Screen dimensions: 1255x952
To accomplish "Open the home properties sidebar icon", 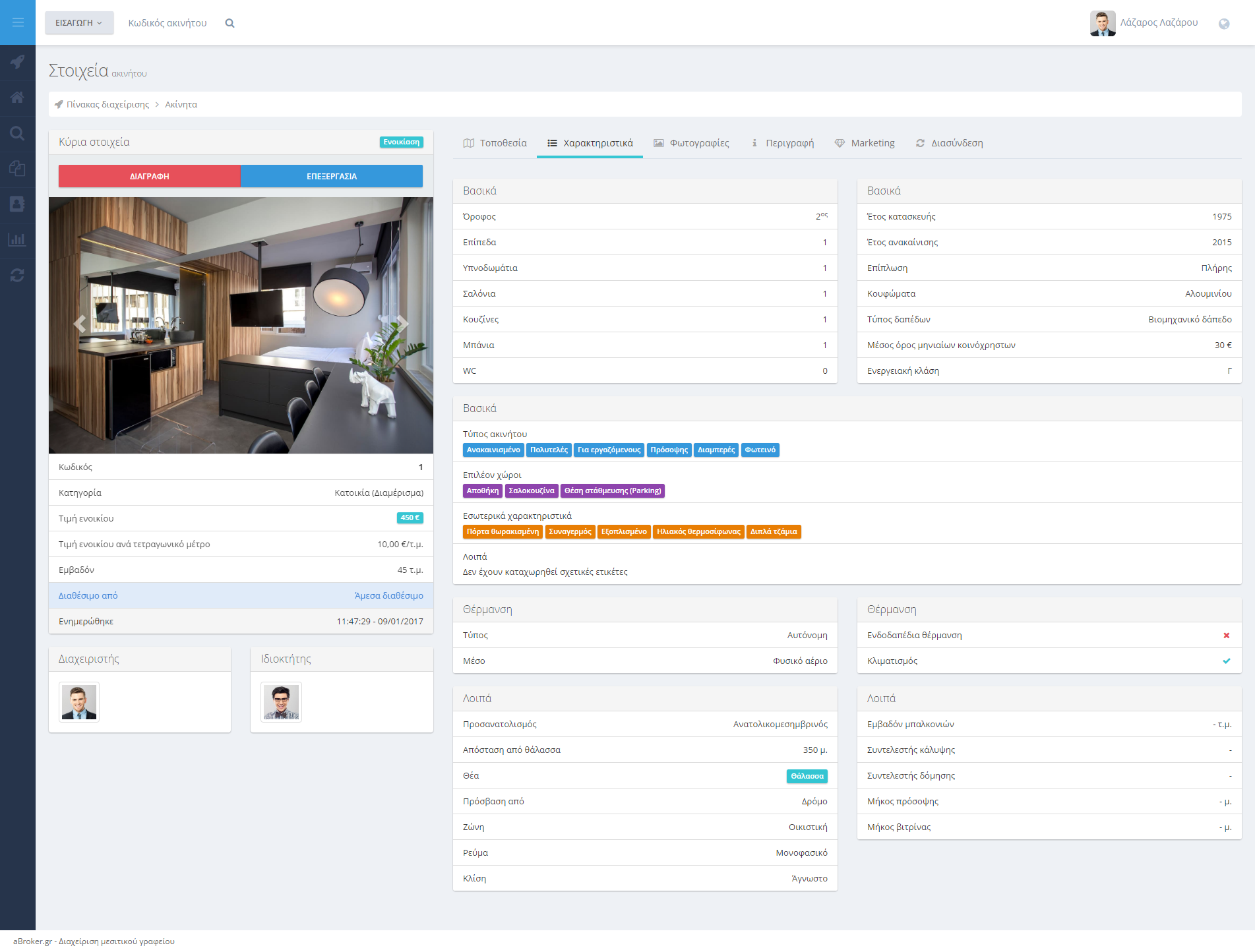I will pyautogui.click(x=18, y=98).
